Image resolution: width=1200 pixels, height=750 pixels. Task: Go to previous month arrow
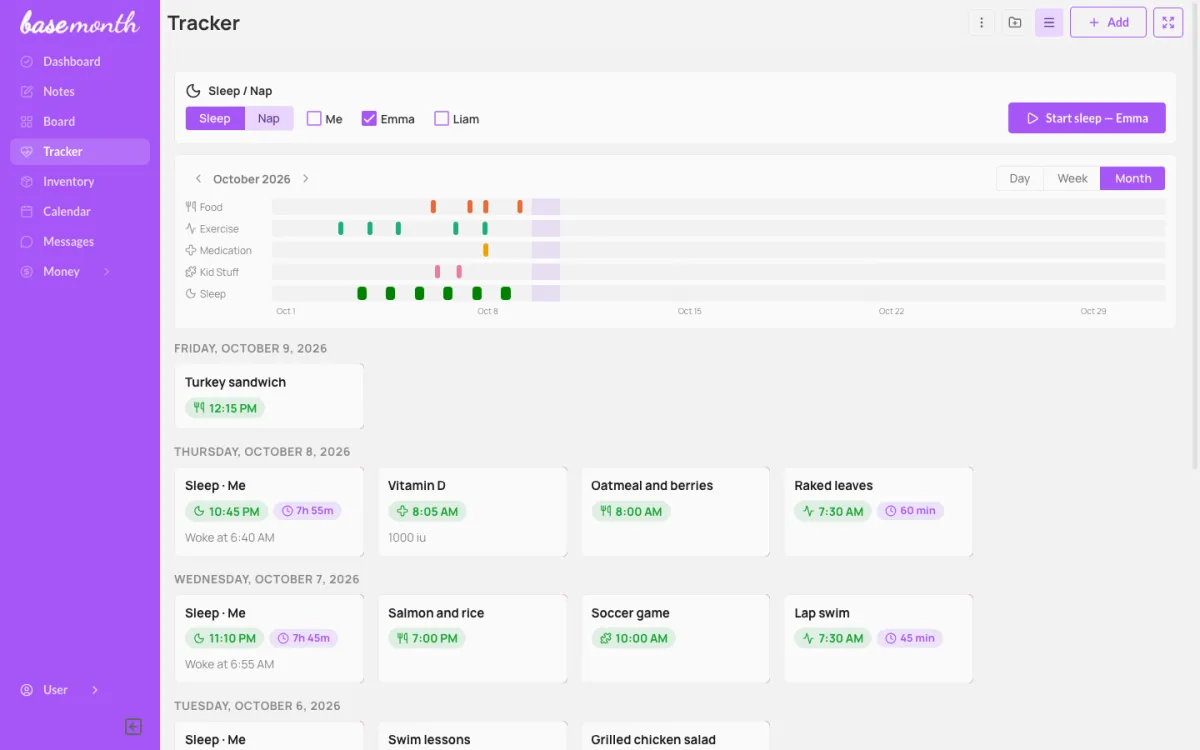198,179
